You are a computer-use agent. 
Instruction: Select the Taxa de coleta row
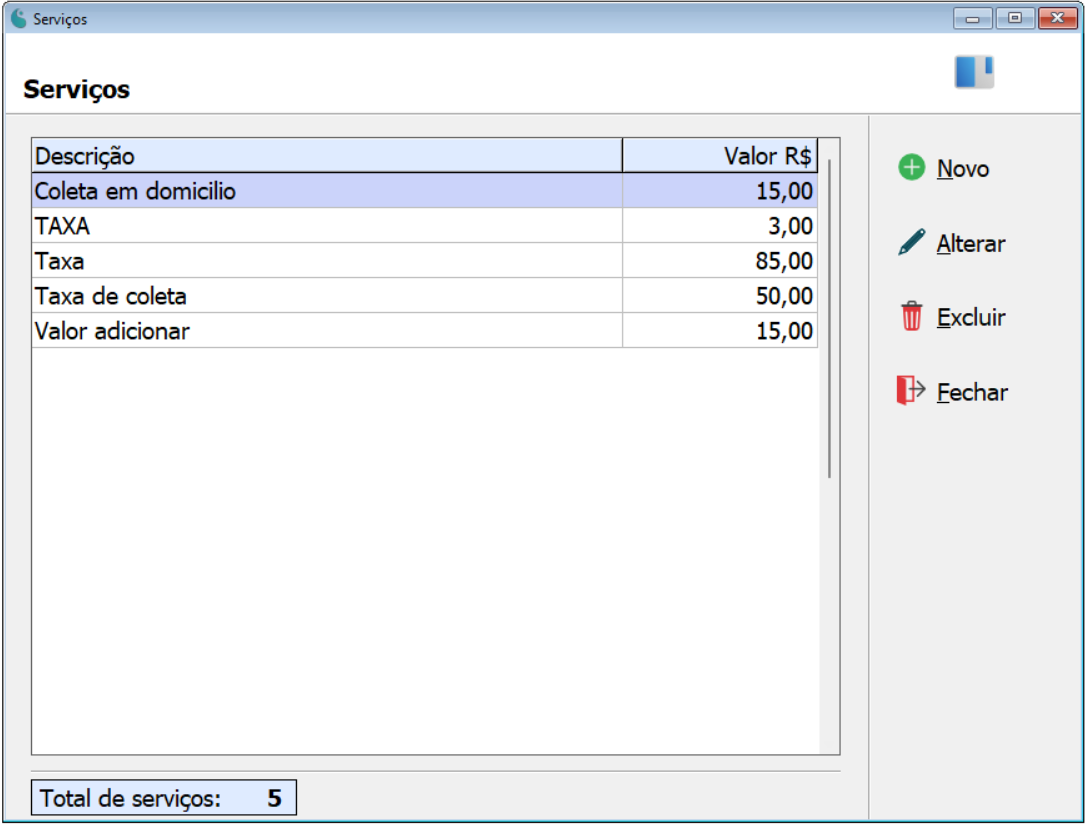coord(425,296)
